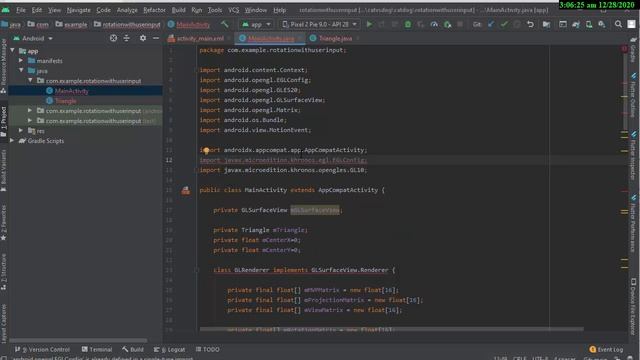
Task: Select MainActivity in the project tree
Action: pos(71,91)
